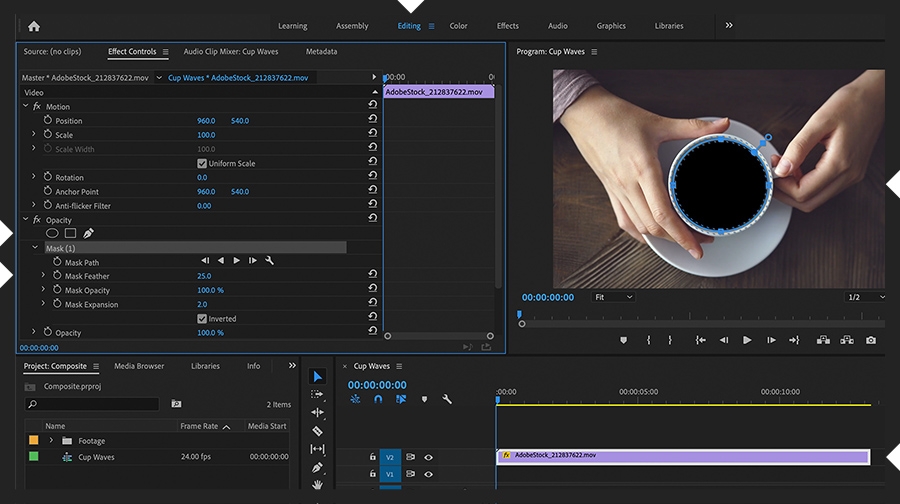Switch to the Color workspace
Viewport: 900px width, 504px height.
pos(458,26)
